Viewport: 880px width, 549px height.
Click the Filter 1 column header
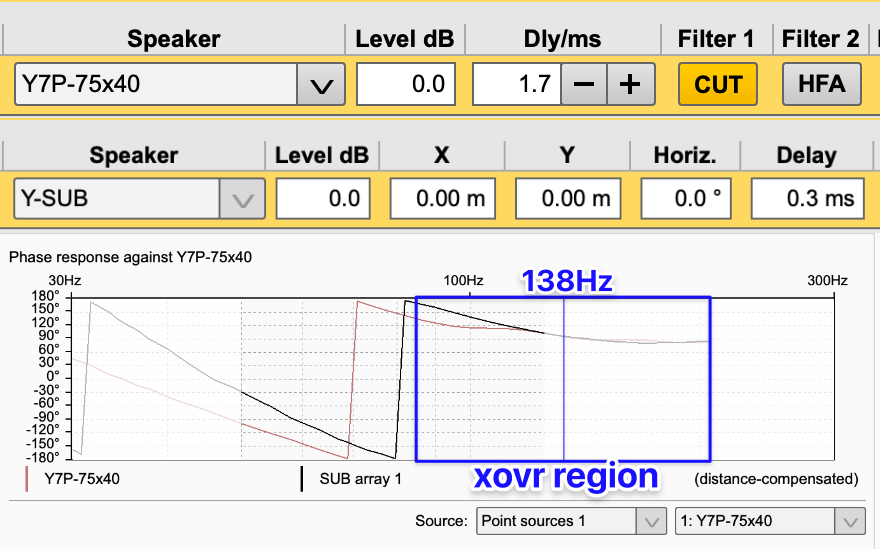point(716,39)
